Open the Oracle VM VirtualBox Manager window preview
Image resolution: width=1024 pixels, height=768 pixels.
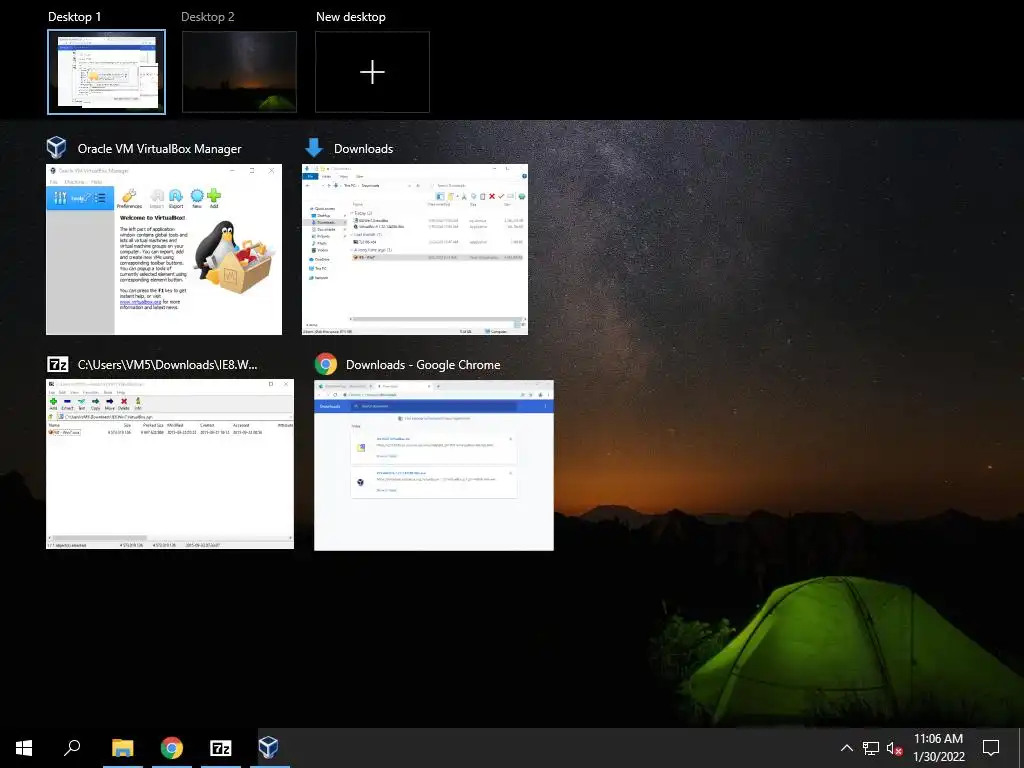(164, 249)
